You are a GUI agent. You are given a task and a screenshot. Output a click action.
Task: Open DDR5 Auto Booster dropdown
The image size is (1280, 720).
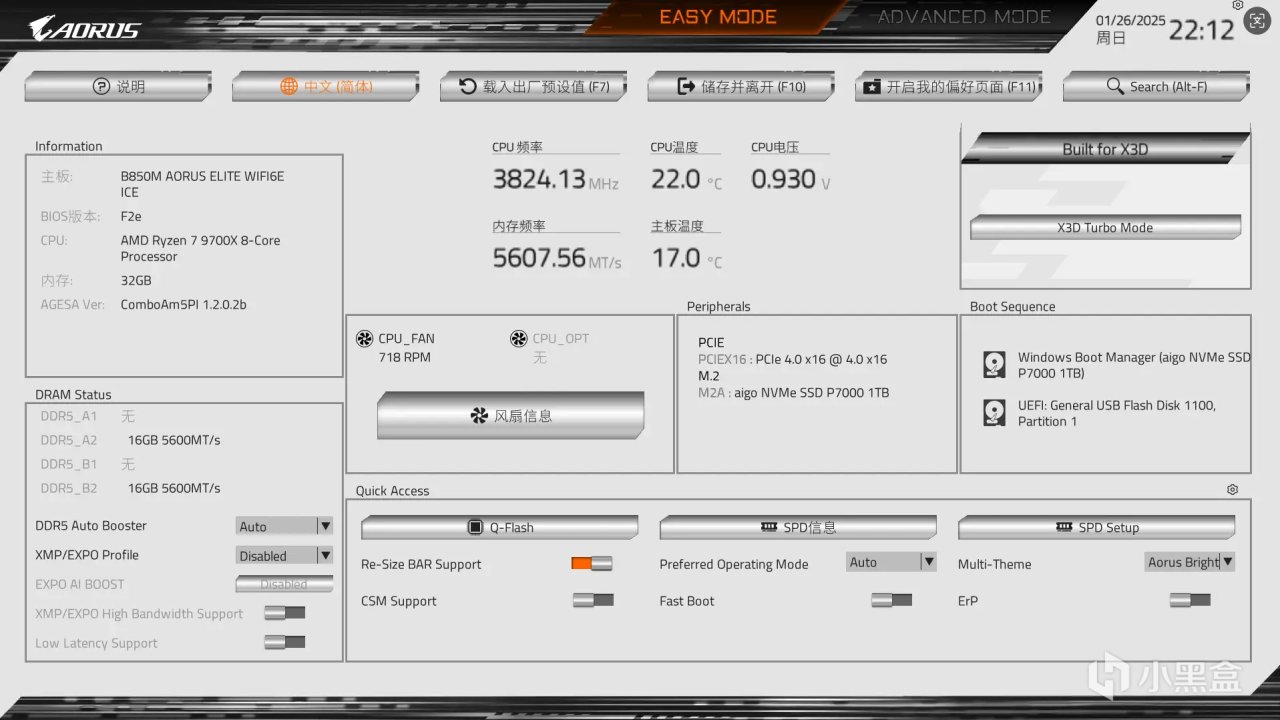[284, 526]
